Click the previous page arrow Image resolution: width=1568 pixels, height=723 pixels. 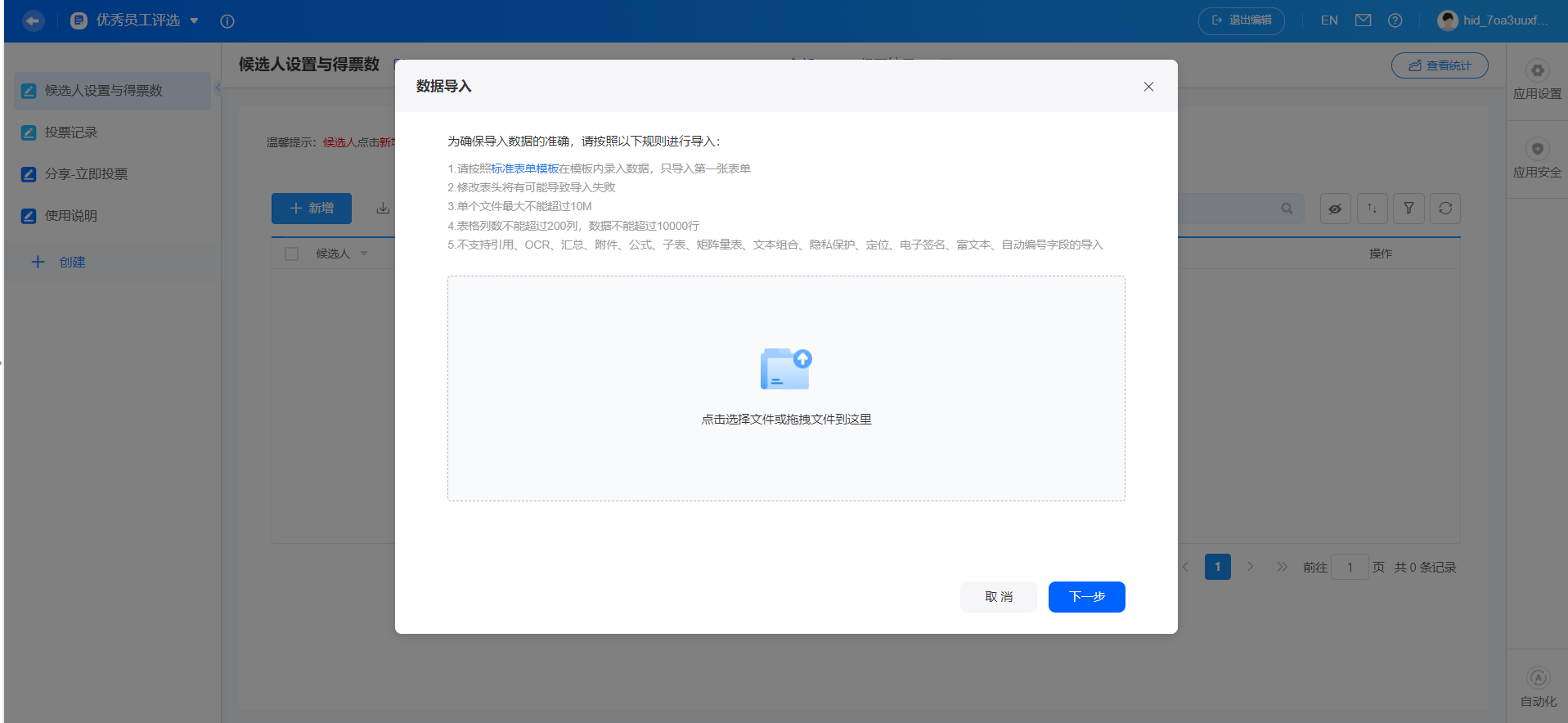pyautogui.click(x=1184, y=567)
